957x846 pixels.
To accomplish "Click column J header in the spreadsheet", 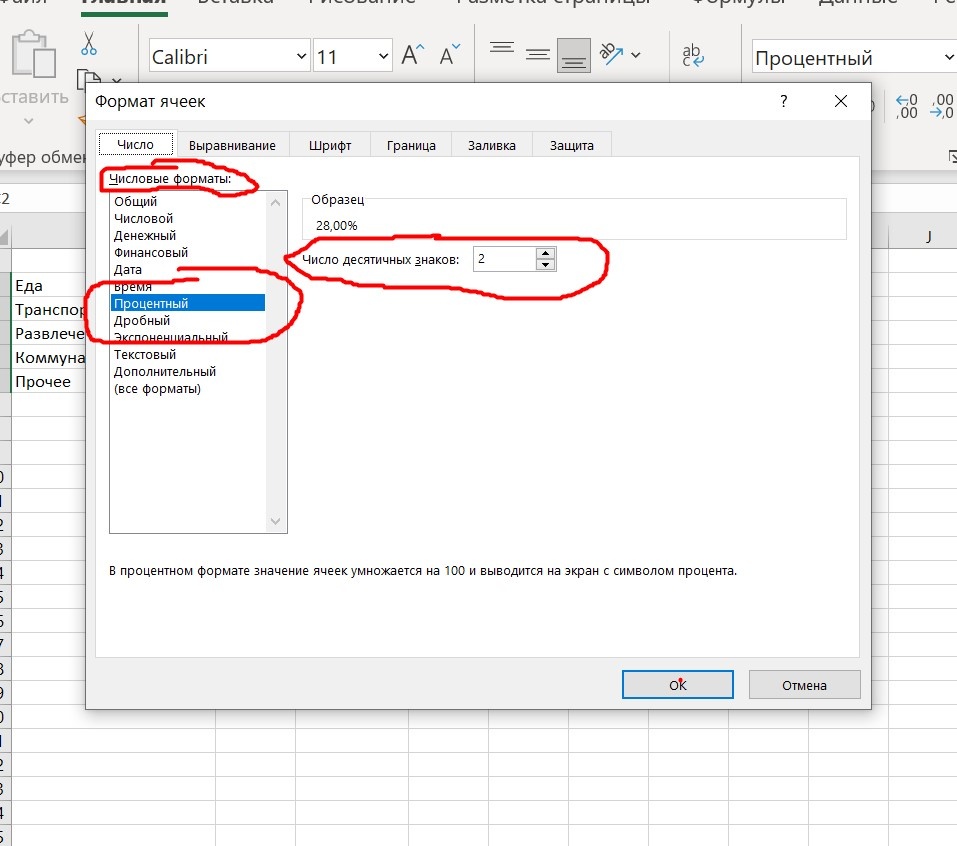I will [929, 237].
